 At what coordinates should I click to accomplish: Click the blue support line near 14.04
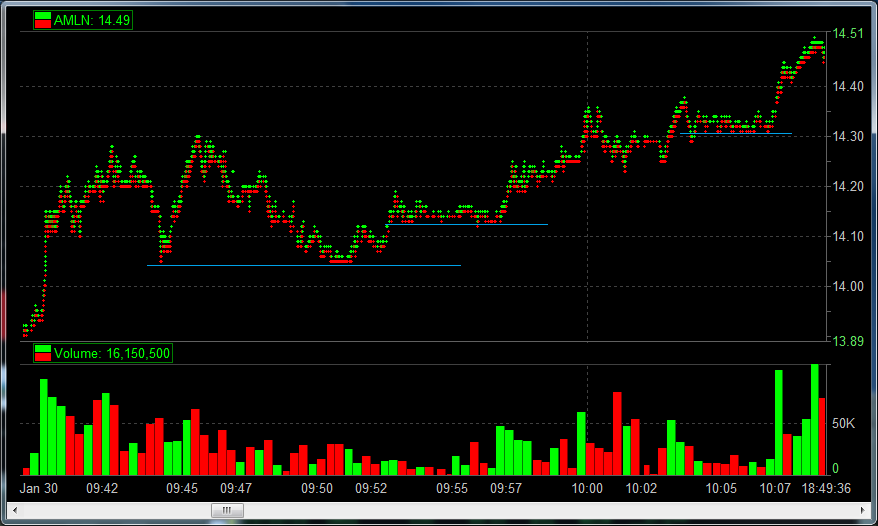304,266
